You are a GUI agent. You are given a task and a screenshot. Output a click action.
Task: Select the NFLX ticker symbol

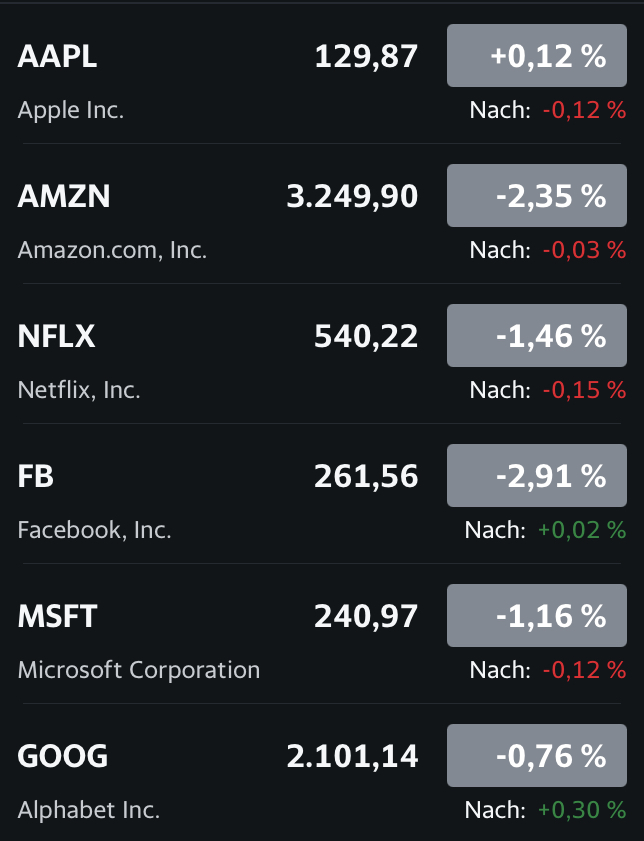[x=56, y=337]
